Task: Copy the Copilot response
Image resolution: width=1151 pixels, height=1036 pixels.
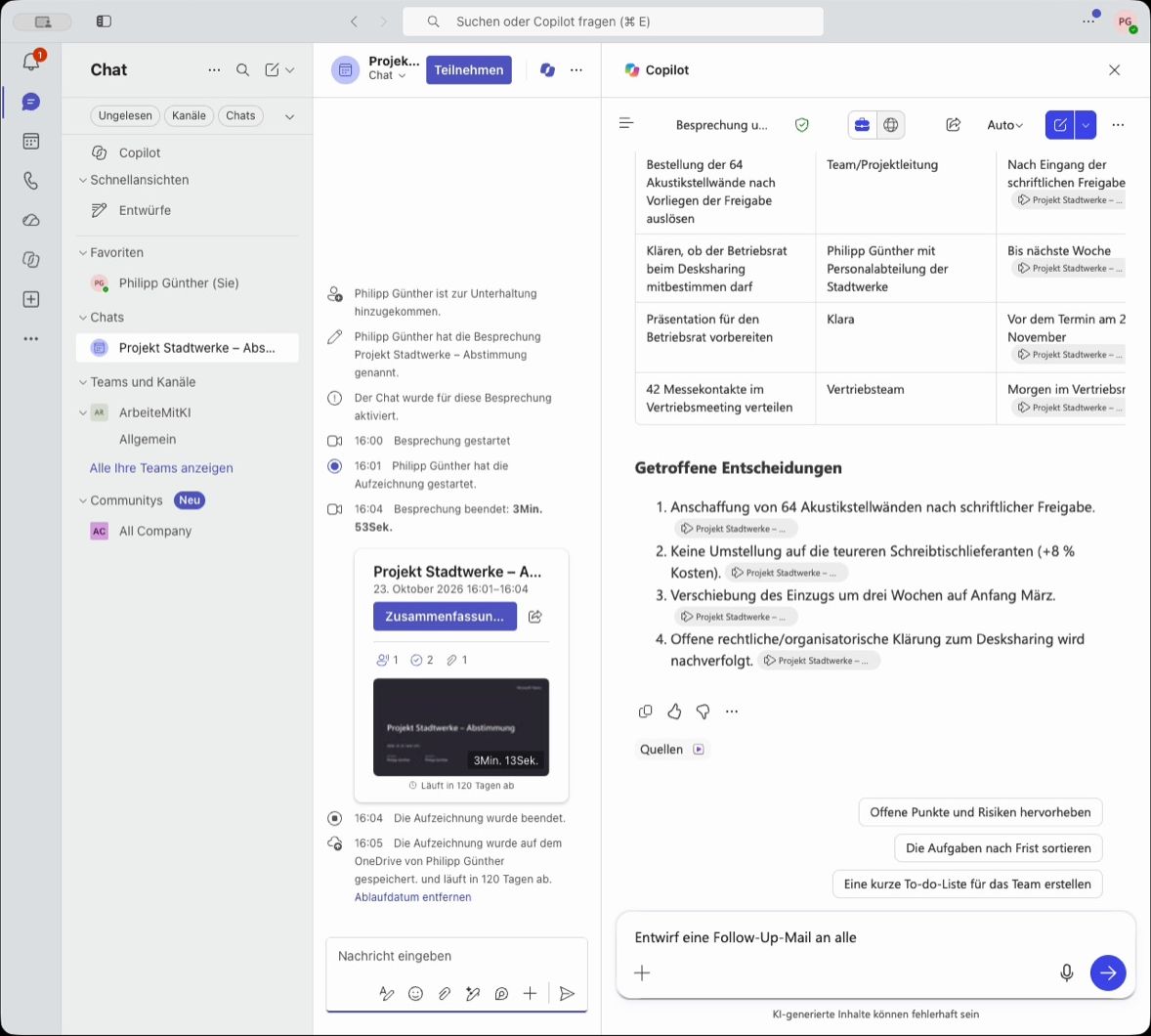Action: (x=645, y=711)
